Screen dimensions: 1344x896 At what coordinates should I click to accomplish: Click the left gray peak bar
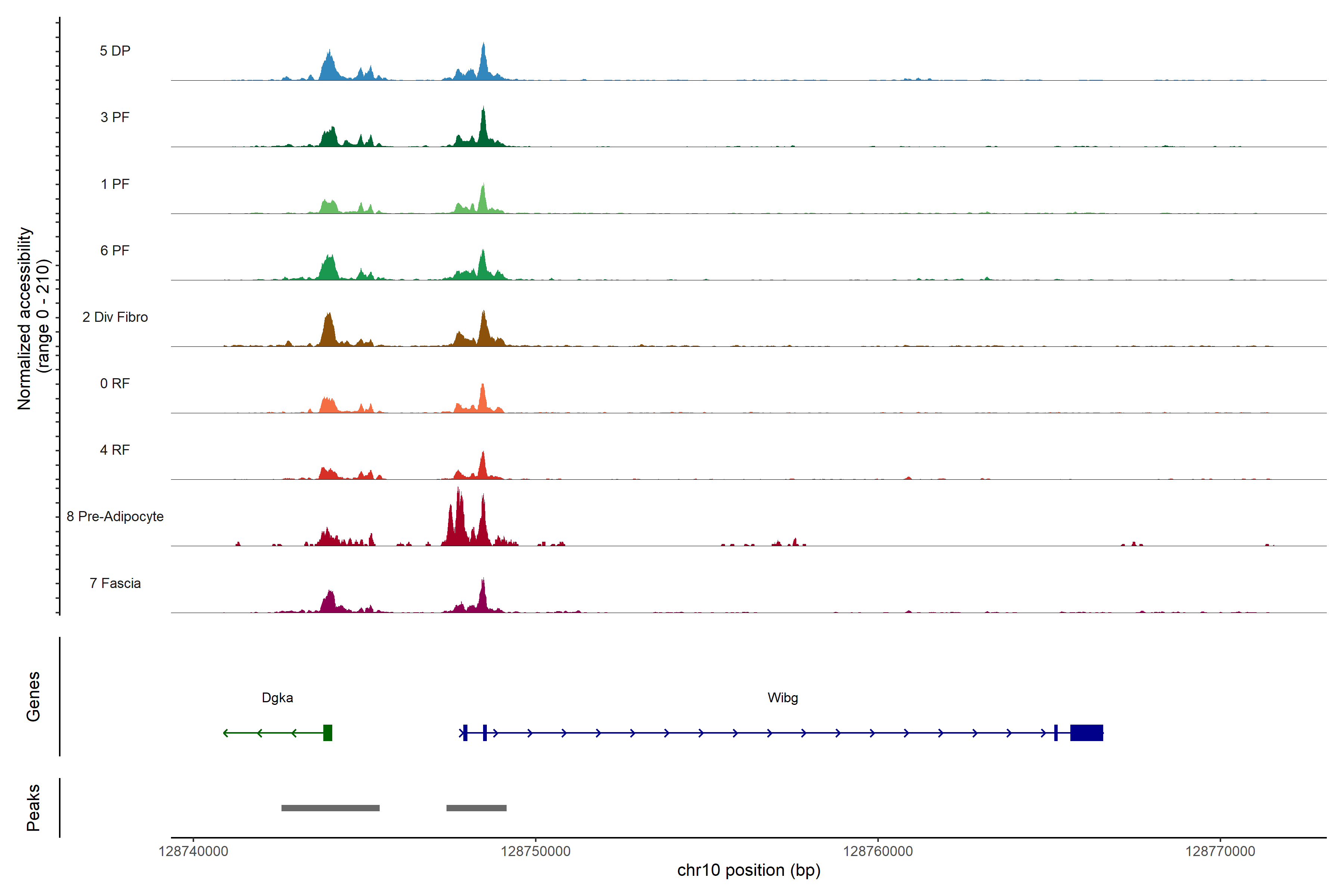pyautogui.click(x=330, y=808)
